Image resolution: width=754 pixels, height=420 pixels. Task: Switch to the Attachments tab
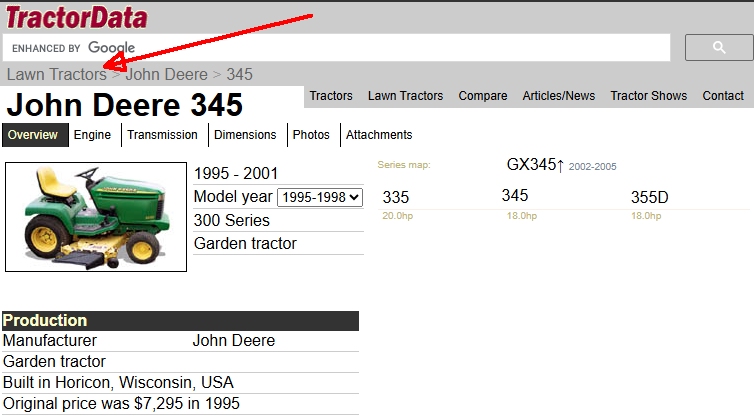point(379,135)
